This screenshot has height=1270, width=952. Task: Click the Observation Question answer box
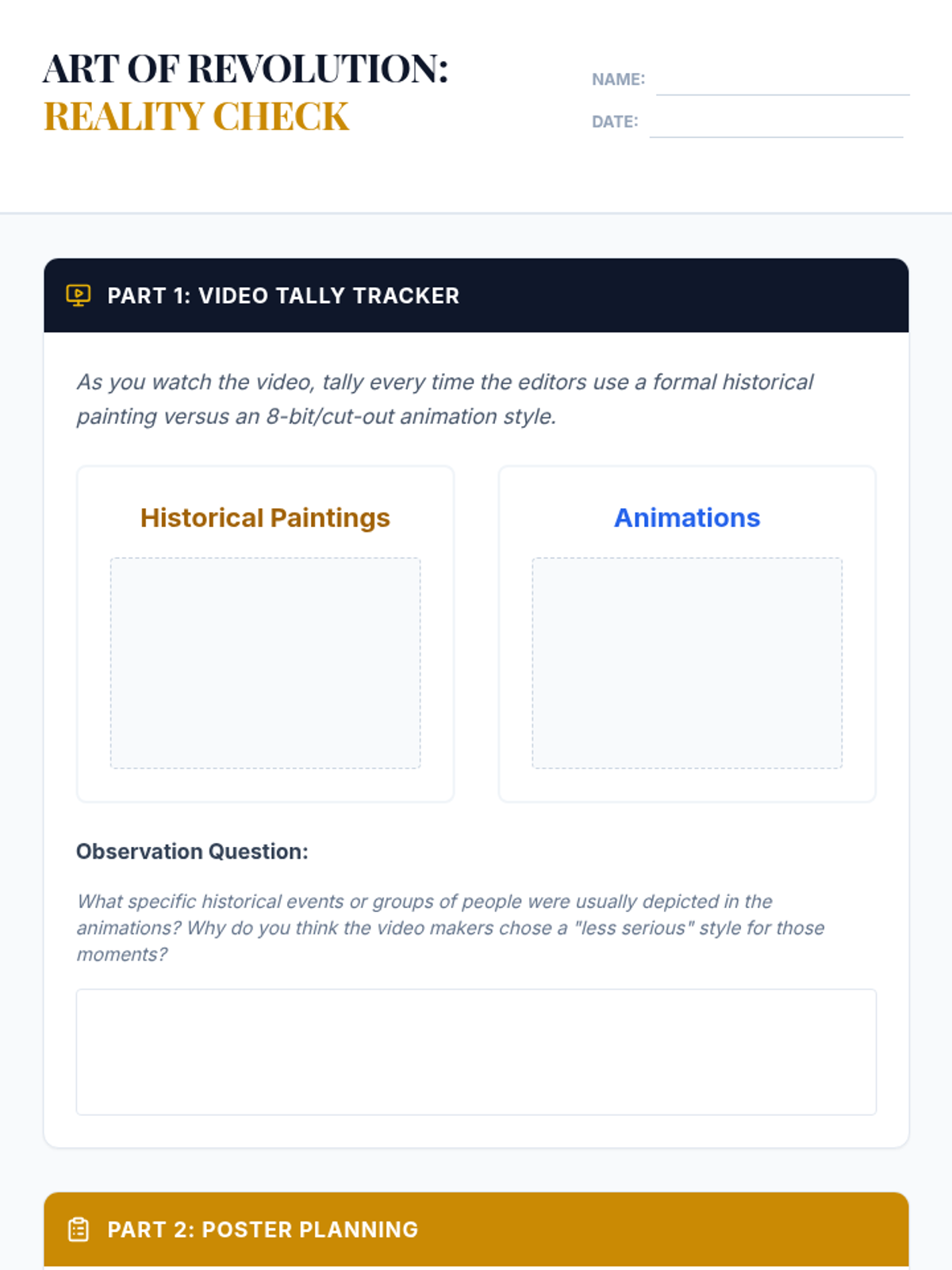(x=476, y=1052)
